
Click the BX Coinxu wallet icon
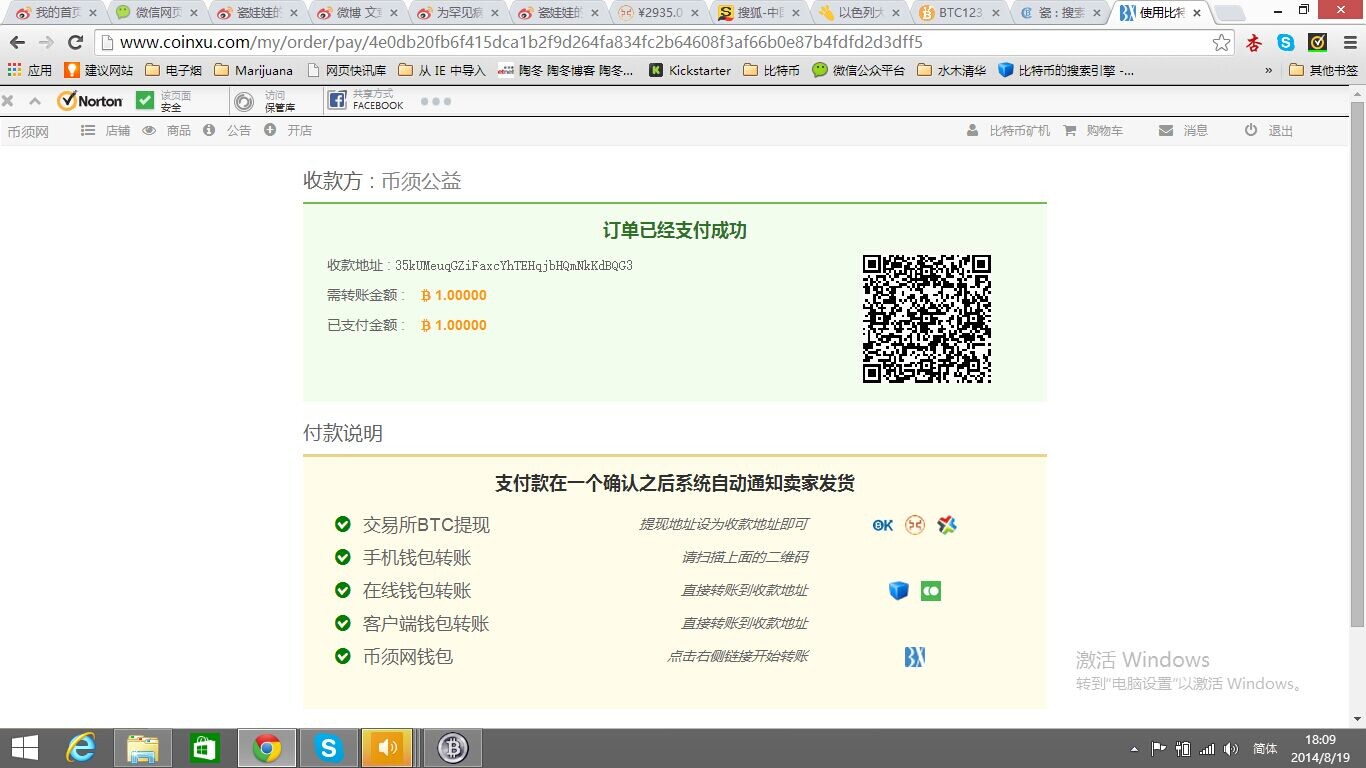click(x=915, y=657)
